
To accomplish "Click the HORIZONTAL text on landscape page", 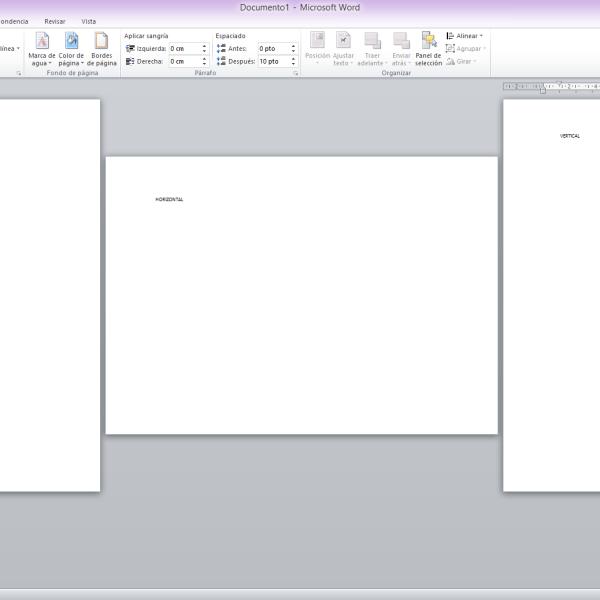I will click(x=169, y=199).
